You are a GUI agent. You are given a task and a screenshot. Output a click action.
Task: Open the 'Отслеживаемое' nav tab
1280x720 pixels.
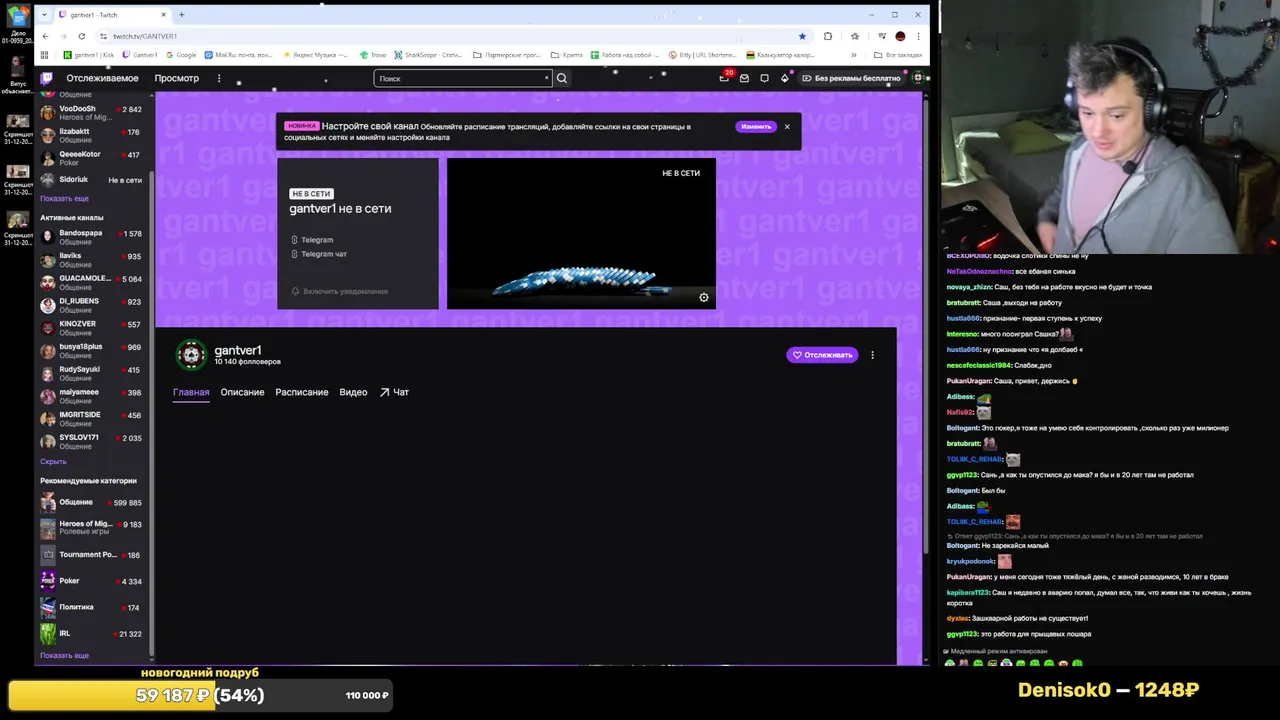(102, 78)
